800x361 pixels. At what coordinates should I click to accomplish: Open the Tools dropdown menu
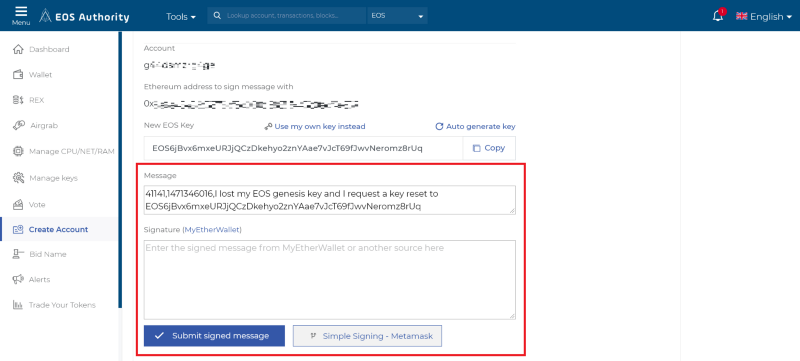(181, 17)
